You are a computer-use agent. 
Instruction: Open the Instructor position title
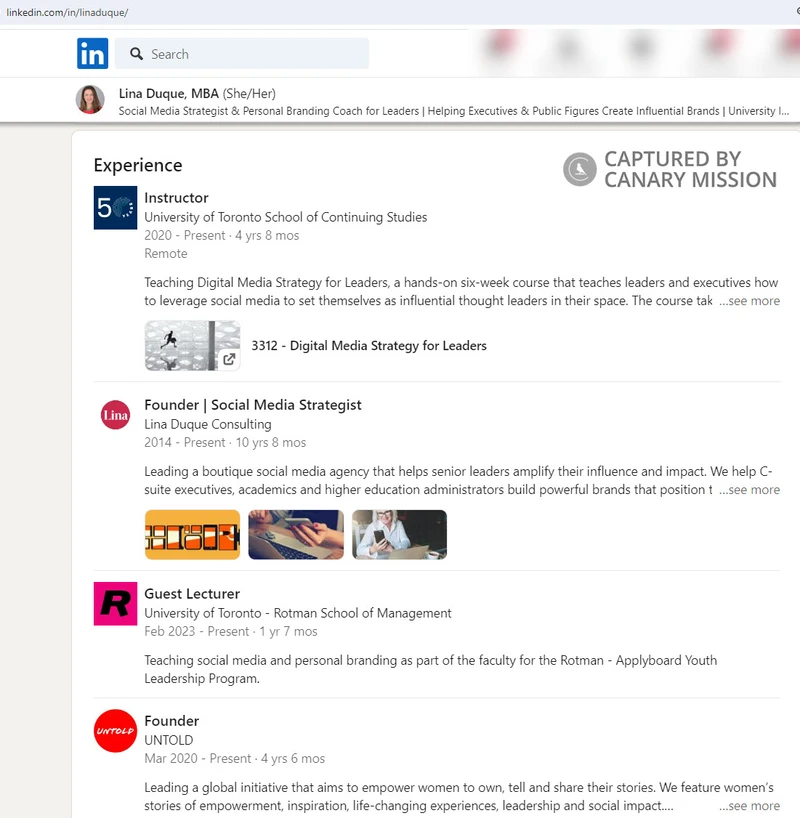(x=176, y=198)
